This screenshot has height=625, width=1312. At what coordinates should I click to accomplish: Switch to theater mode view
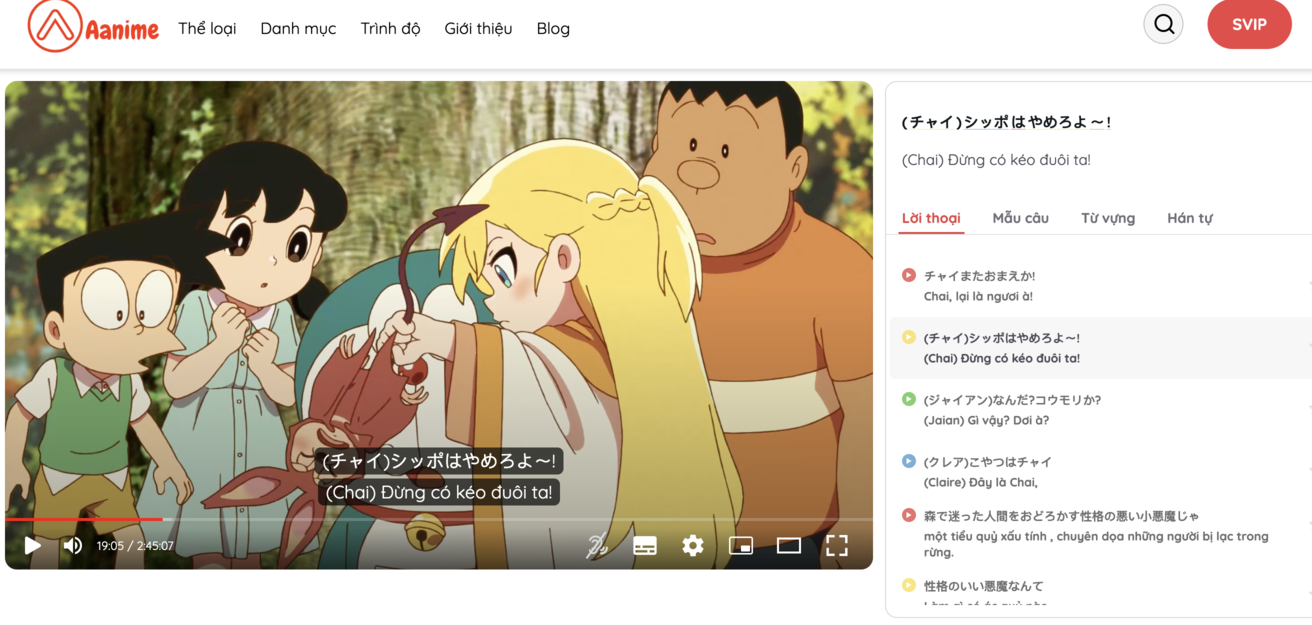790,545
